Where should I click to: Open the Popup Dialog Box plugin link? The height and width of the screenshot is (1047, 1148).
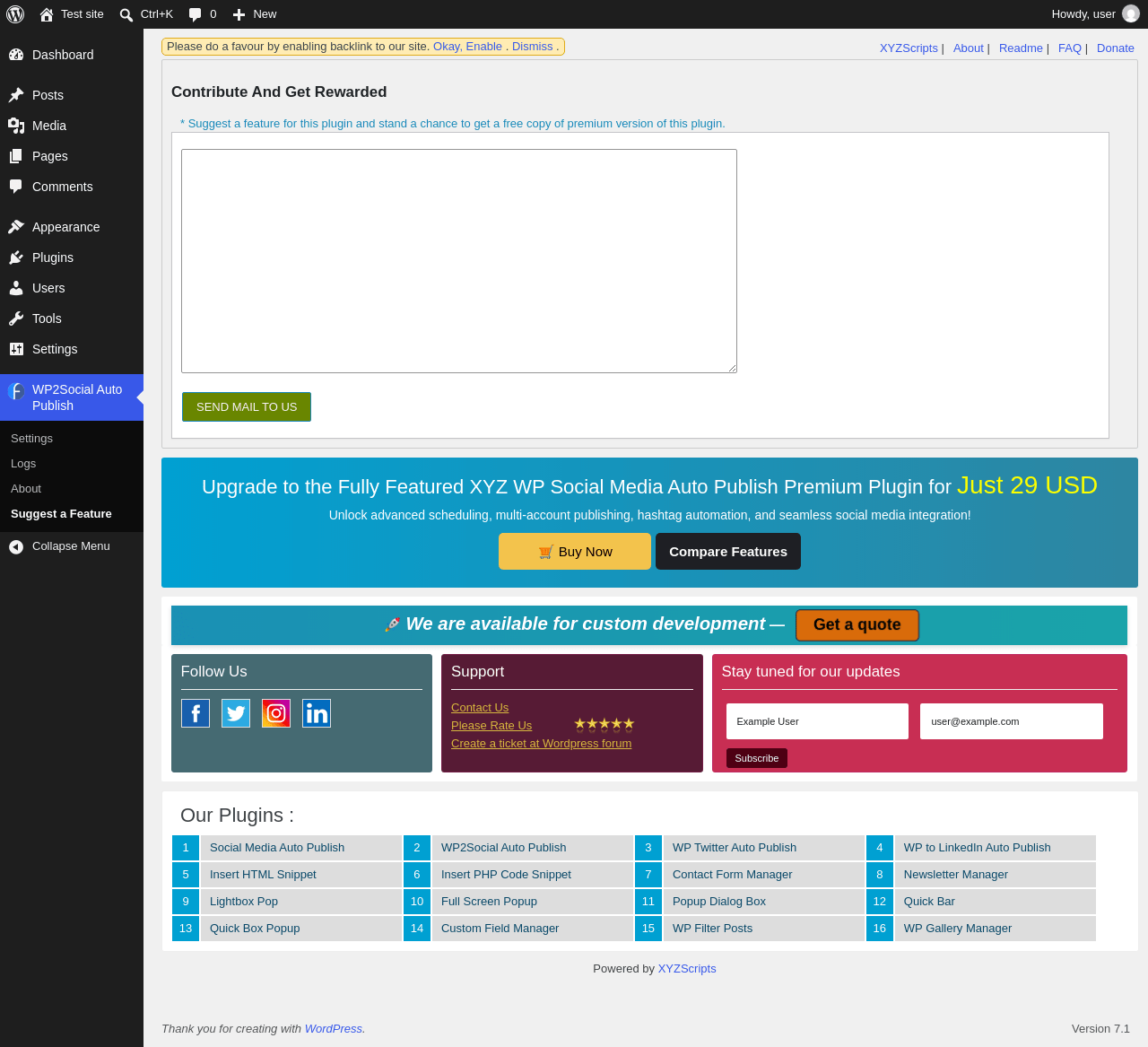[719, 902]
